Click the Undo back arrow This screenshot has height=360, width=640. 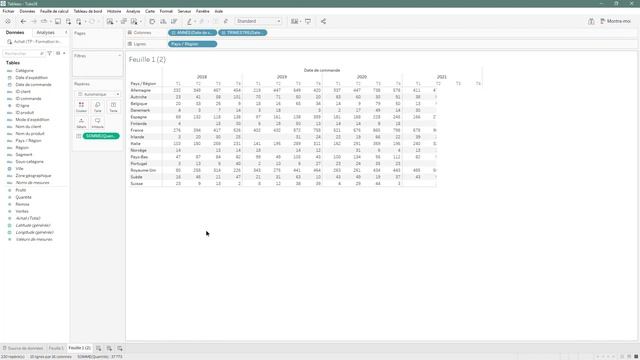23,21
